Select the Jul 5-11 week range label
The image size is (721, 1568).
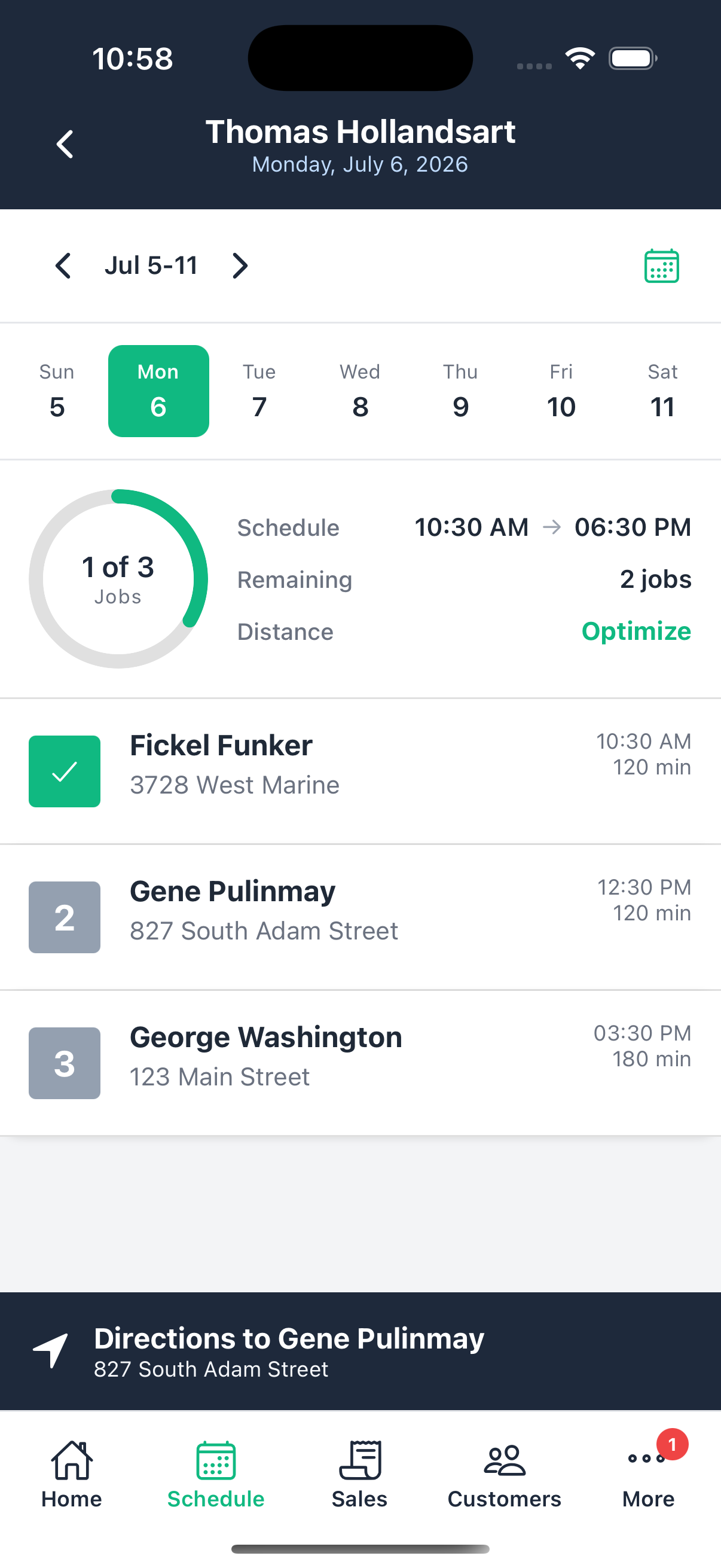click(x=151, y=266)
